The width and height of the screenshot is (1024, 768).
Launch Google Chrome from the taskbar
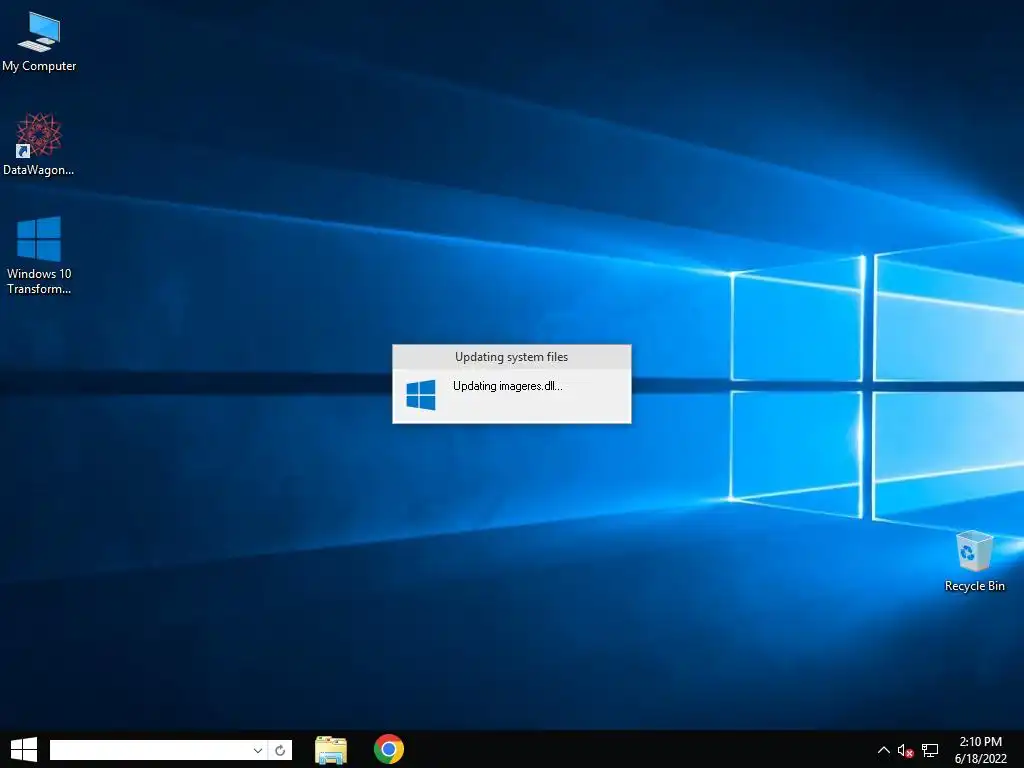click(389, 749)
